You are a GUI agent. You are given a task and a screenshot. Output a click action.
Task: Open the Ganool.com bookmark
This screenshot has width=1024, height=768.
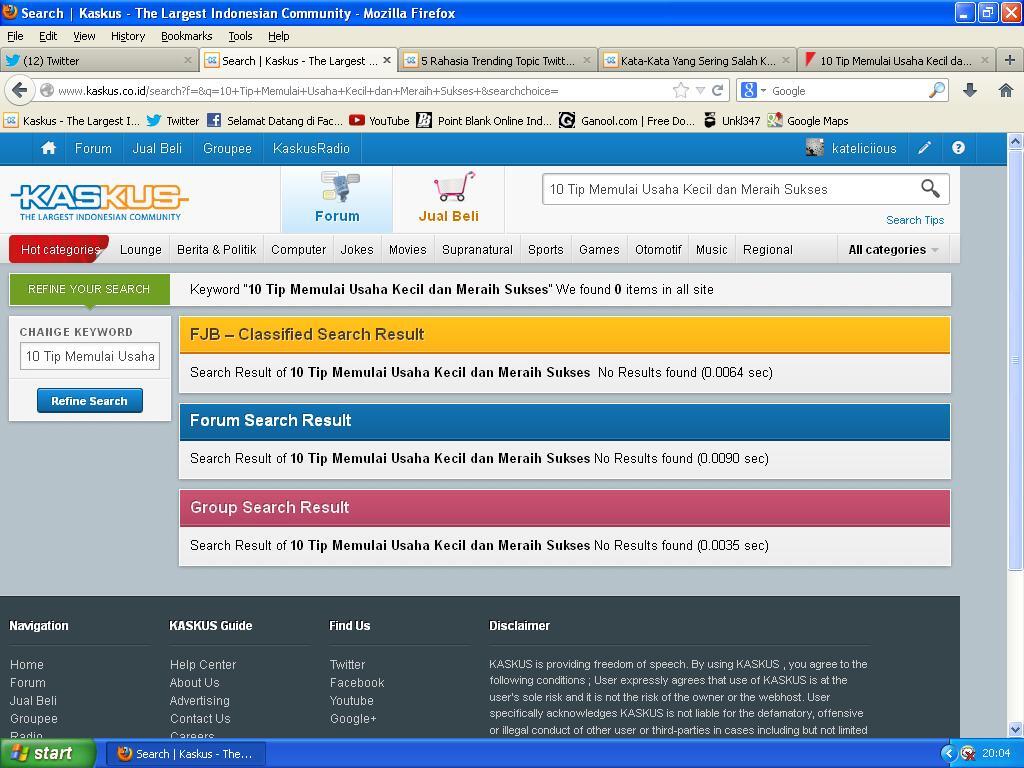[x=628, y=121]
